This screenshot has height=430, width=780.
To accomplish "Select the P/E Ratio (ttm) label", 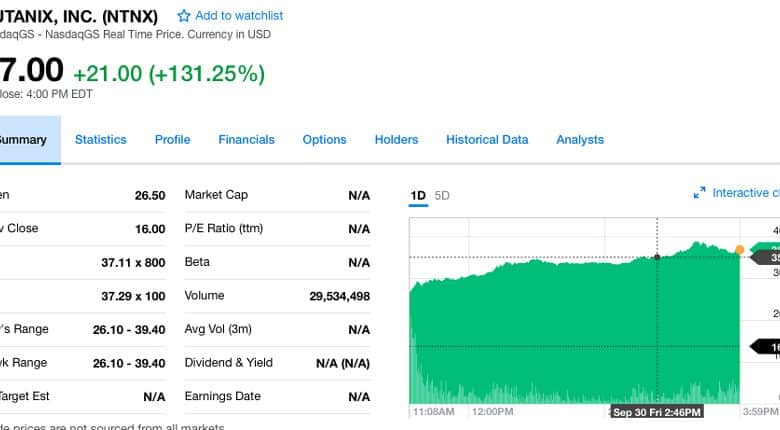I will pos(223,228).
